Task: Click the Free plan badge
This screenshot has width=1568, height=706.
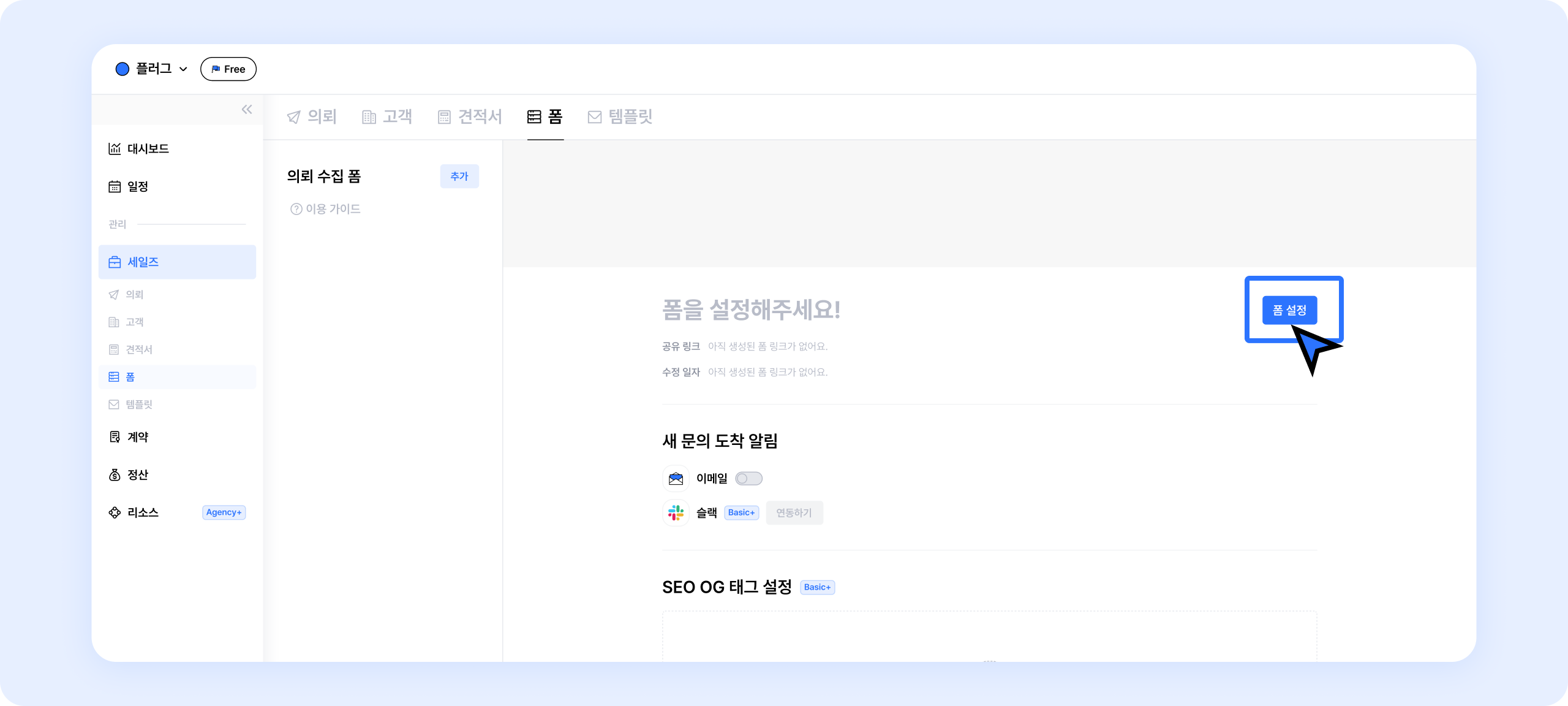Action: point(228,69)
